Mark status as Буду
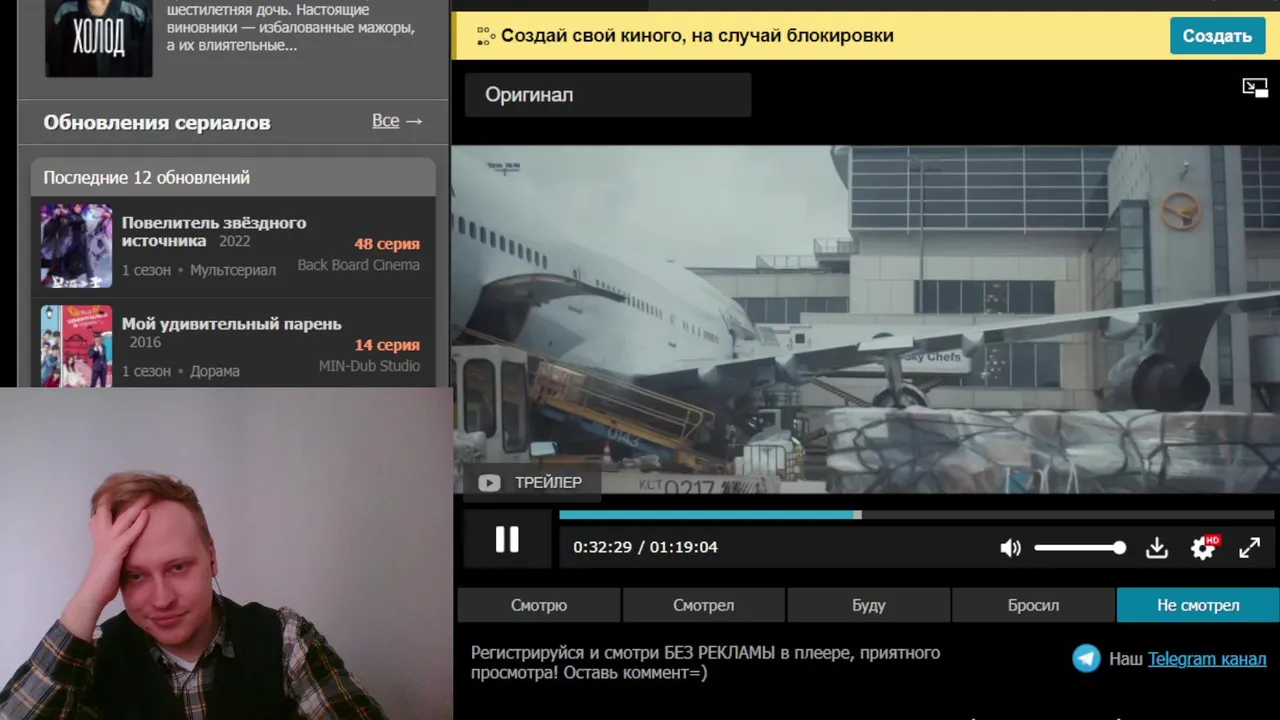Image resolution: width=1280 pixels, height=720 pixels. [x=868, y=605]
